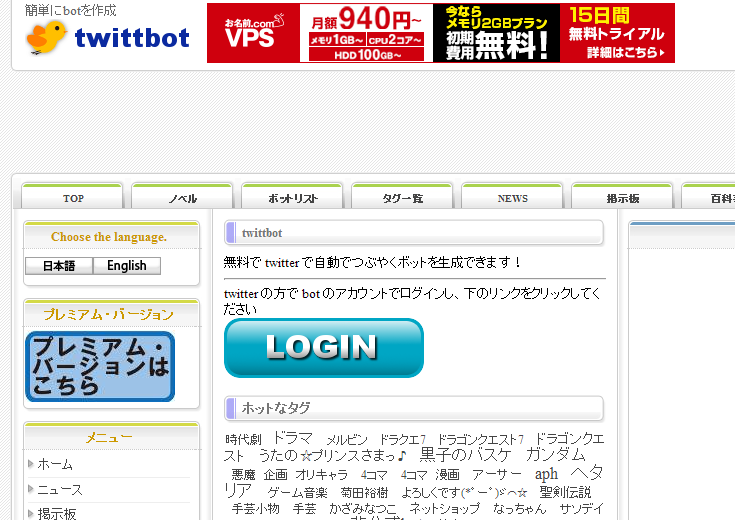
Task: Select the 掲示板 tab
Action: (622, 198)
